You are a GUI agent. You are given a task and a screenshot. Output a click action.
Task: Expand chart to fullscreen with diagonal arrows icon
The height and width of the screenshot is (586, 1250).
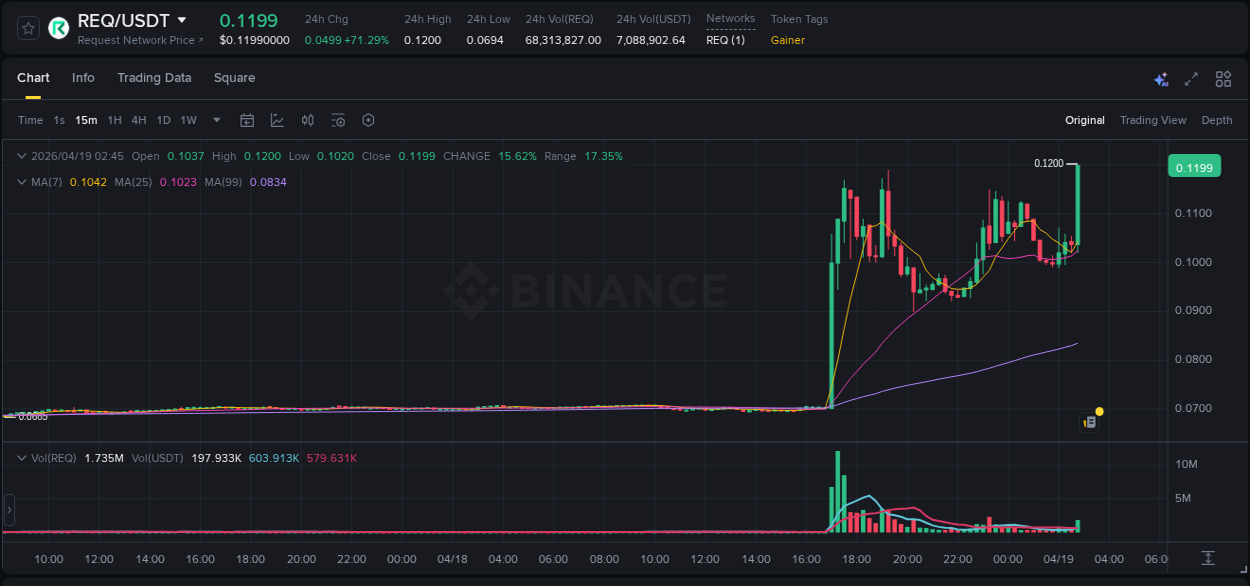click(x=1191, y=78)
